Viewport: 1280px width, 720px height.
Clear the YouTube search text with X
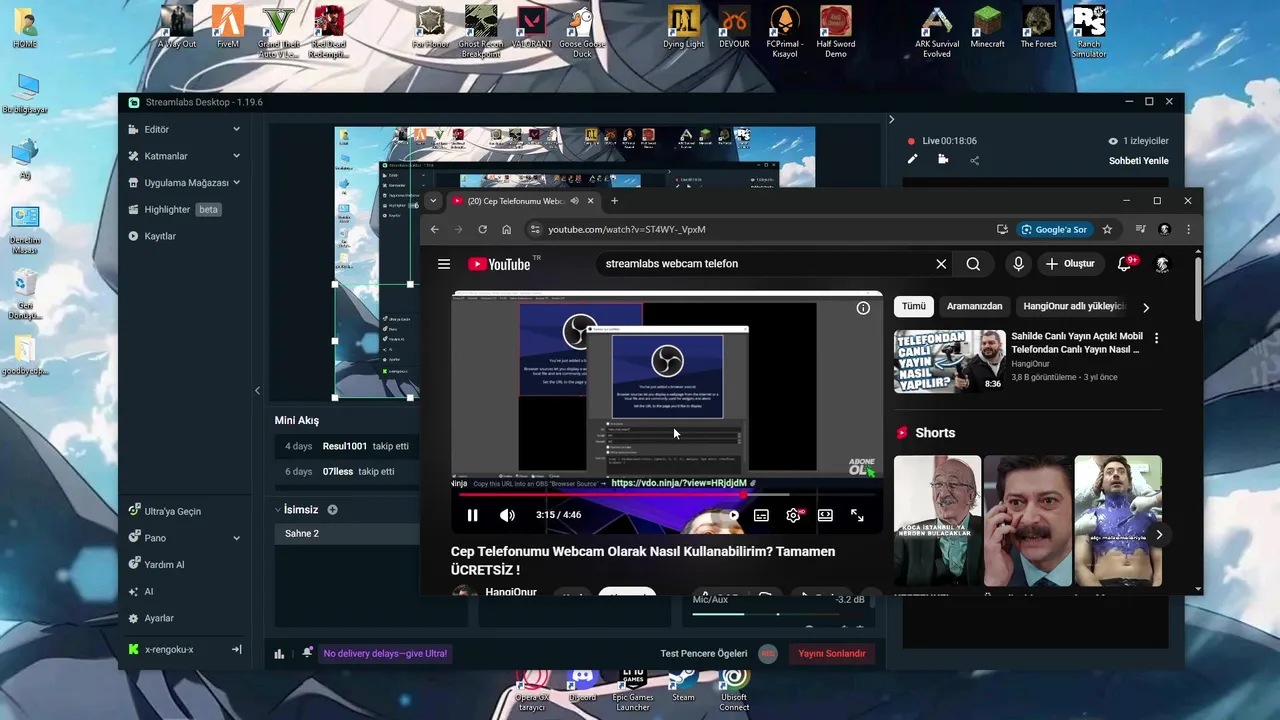pyautogui.click(x=941, y=264)
